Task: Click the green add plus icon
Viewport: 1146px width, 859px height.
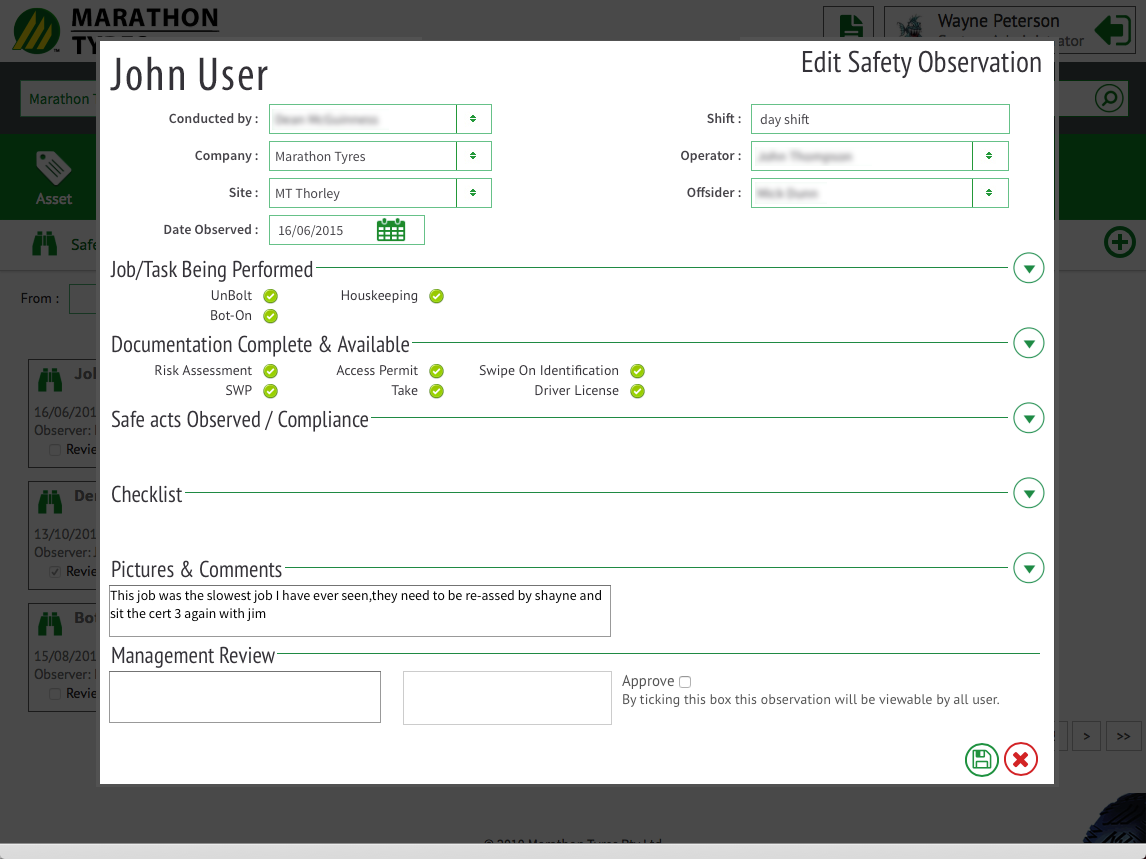Action: [x=1119, y=242]
